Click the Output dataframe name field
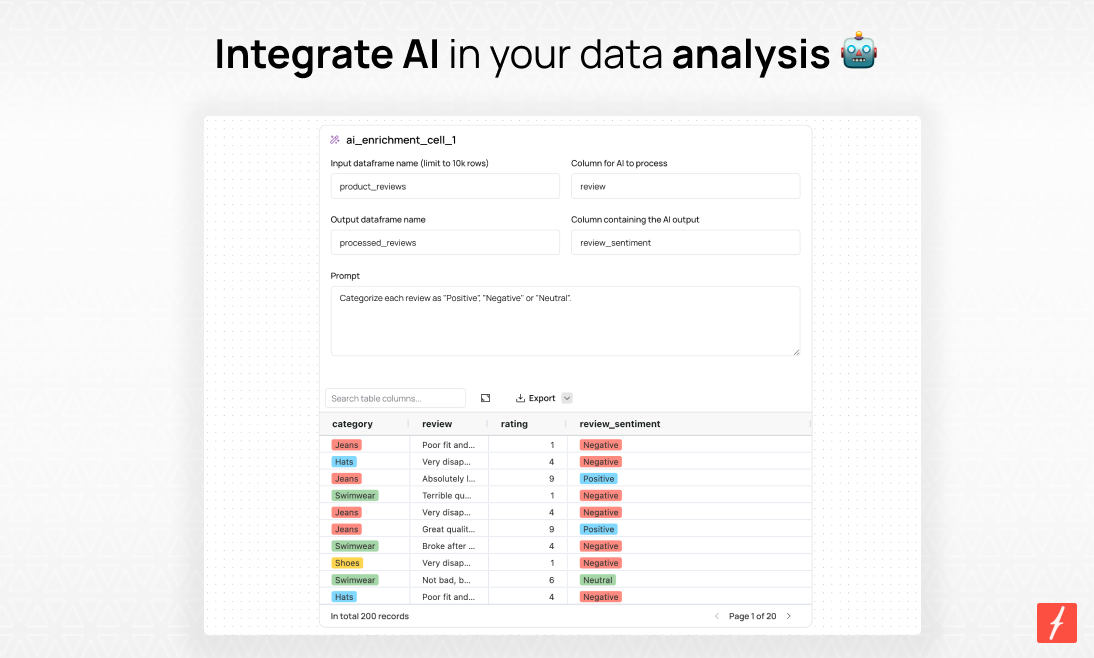Viewport: 1094px width, 658px height. 445,243
